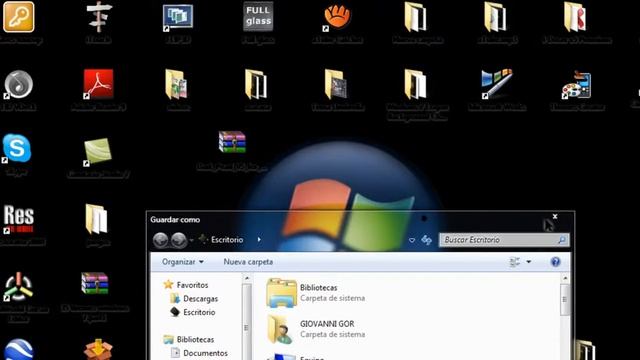Open the folder showing a dark picture

(x=337, y=84)
